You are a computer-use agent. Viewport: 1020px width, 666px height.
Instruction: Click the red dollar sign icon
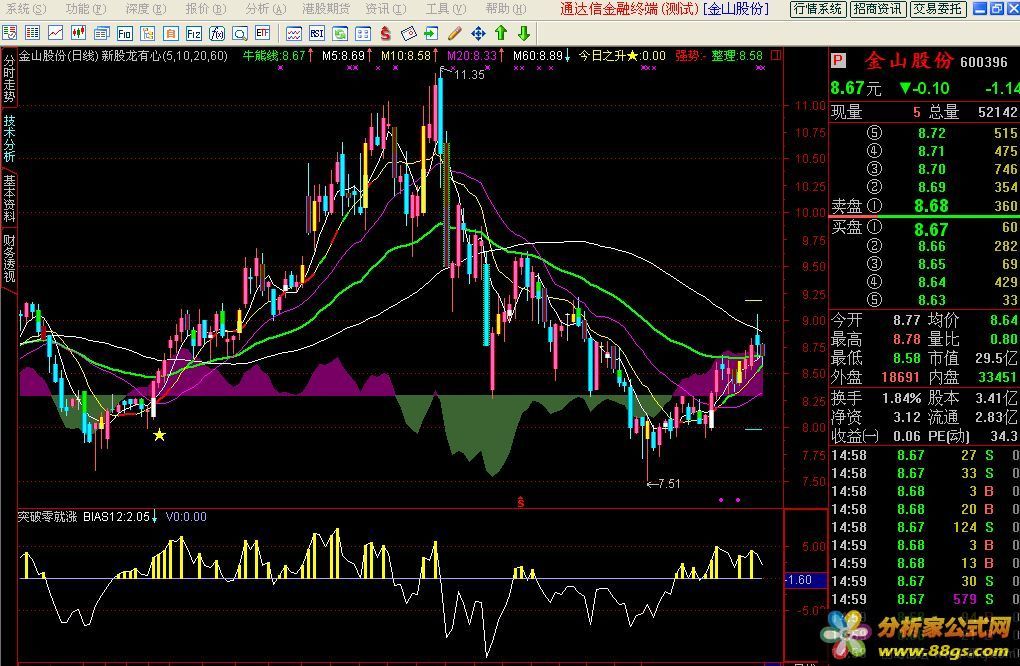coord(386,33)
